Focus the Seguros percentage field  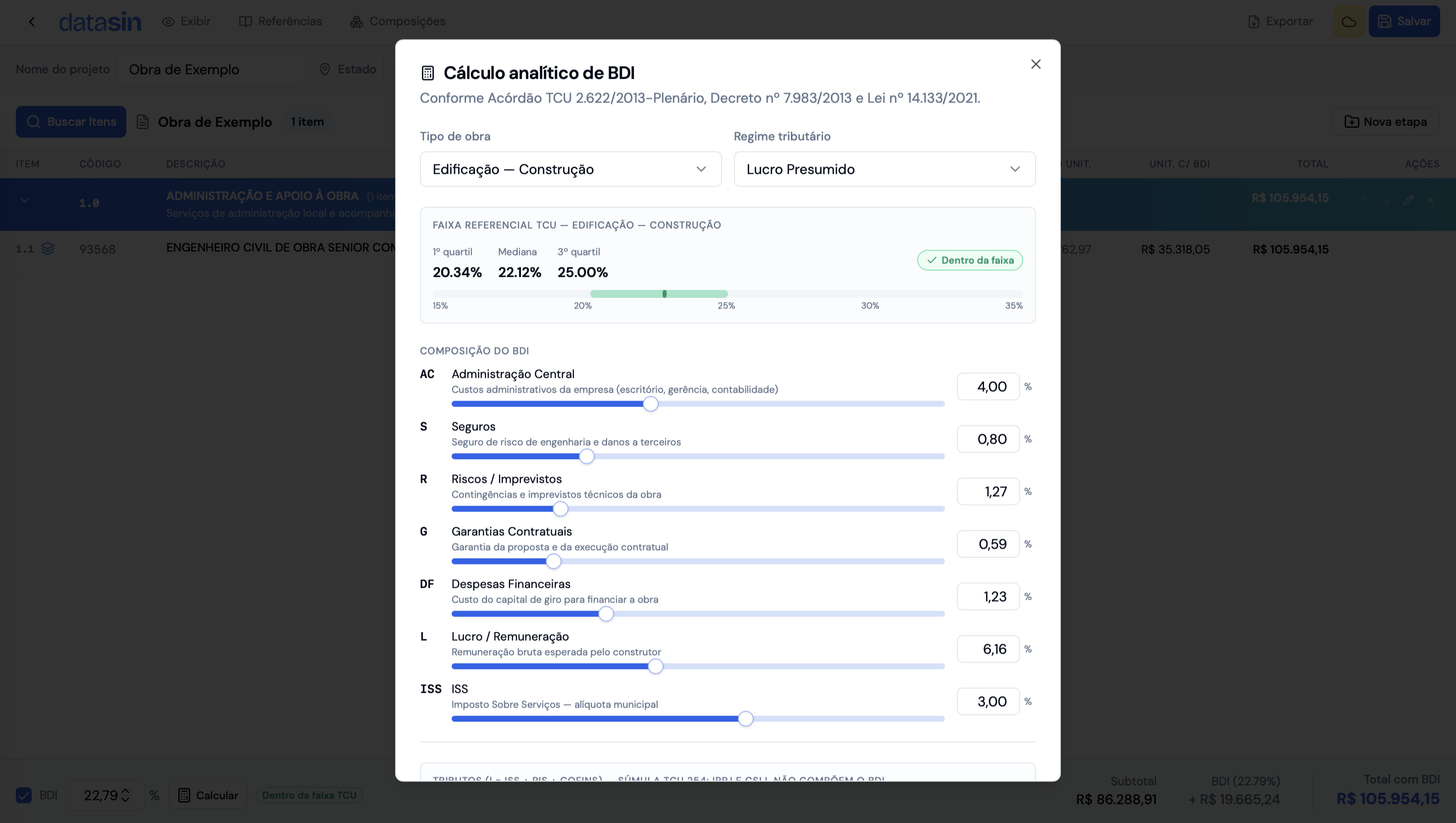tap(988, 439)
